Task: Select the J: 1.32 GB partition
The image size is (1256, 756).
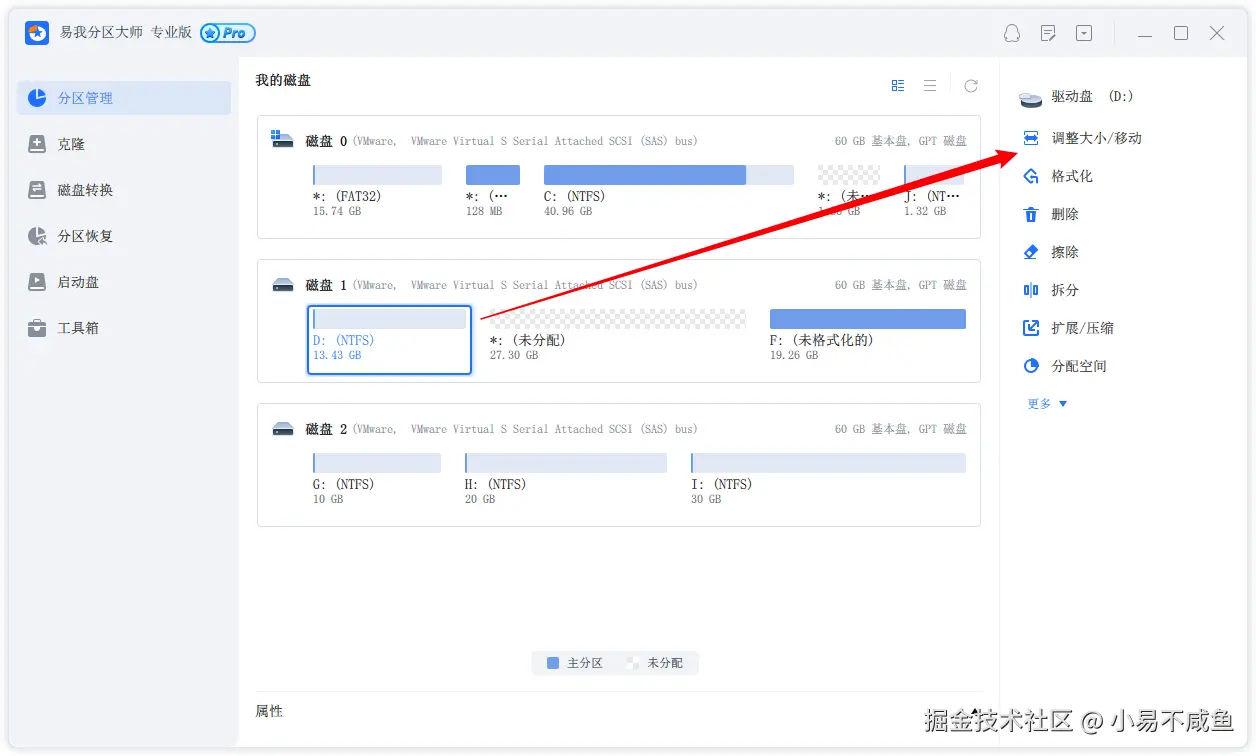Action: [x=935, y=192]
